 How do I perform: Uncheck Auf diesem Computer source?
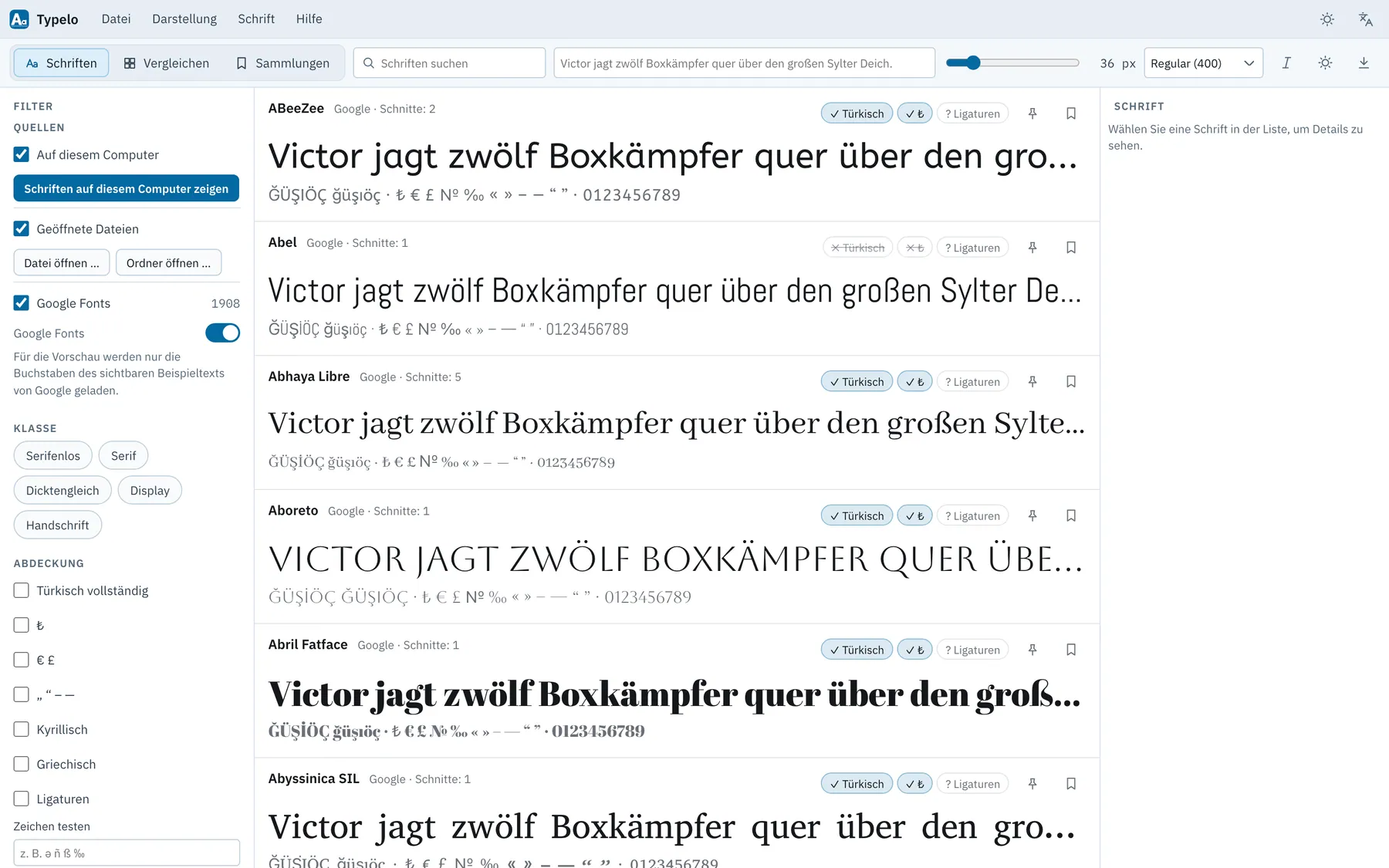[22, 154]
